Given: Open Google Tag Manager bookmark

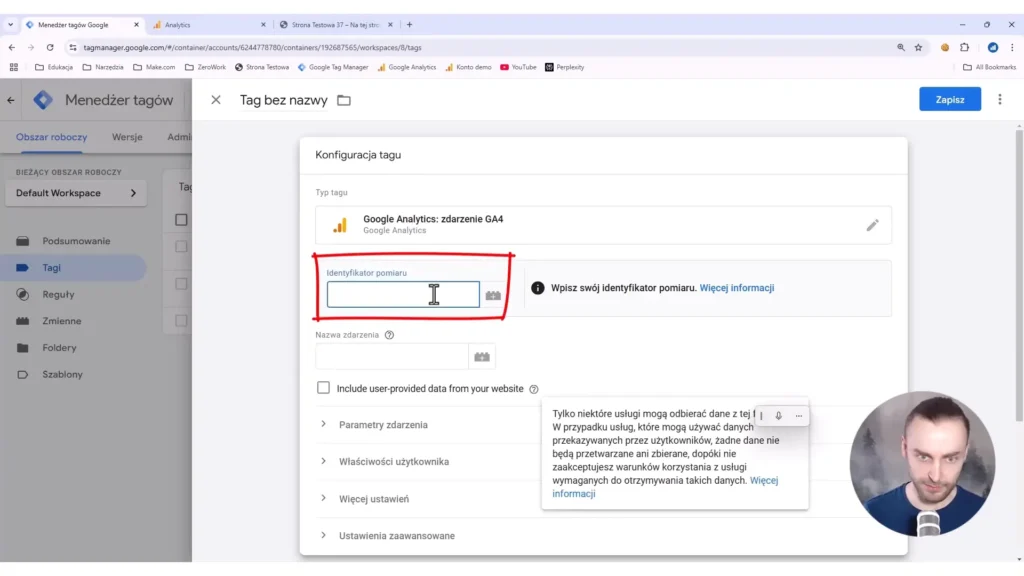Looking at the screenshot, I should click(x=333, y=67).
